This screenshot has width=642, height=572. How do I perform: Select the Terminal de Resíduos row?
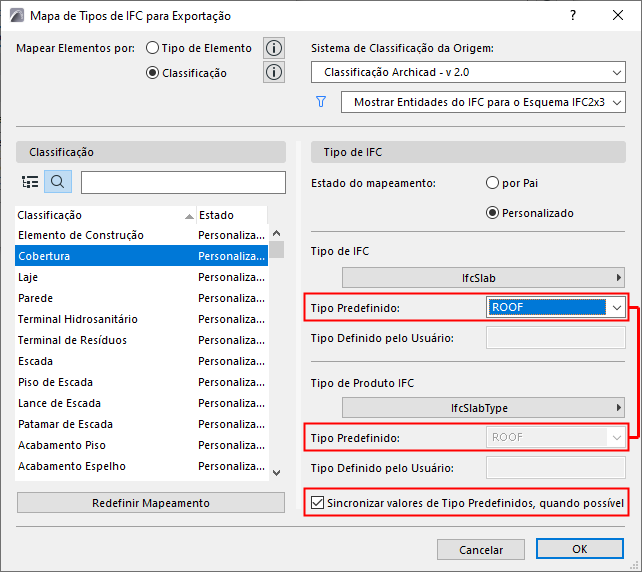(142, 340)
